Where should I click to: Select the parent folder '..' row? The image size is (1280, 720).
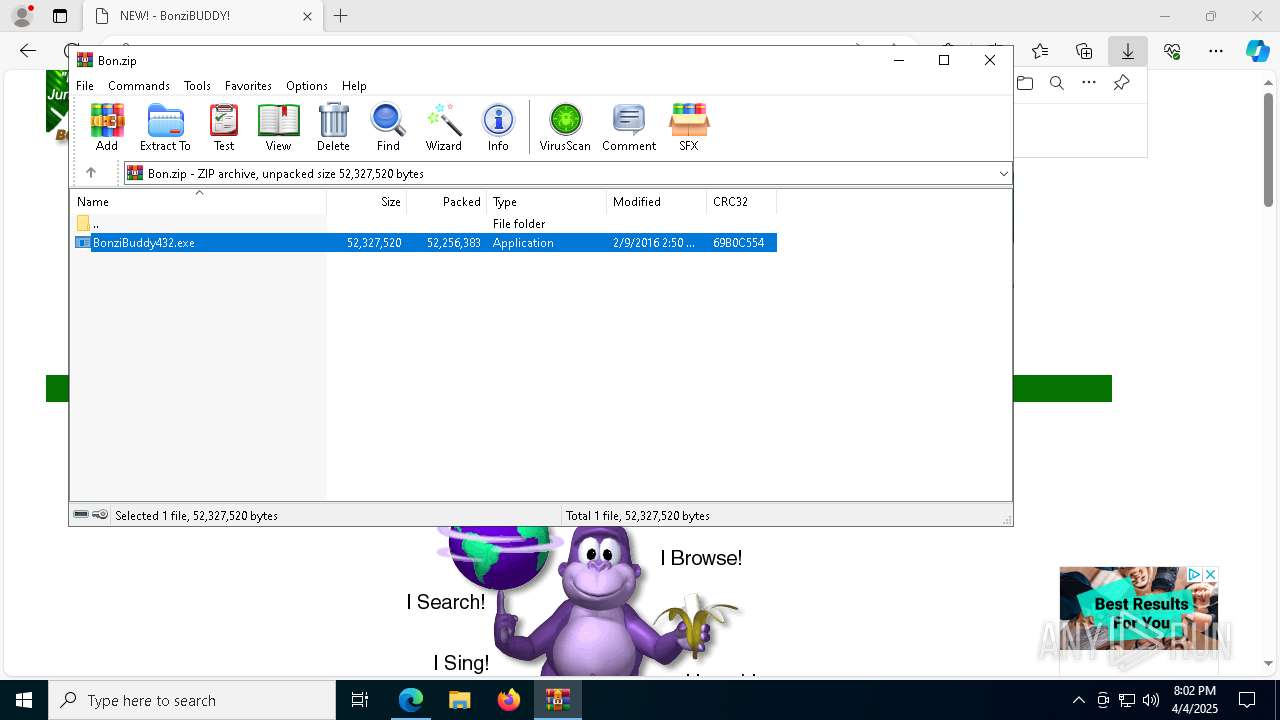tap(425, 224)
